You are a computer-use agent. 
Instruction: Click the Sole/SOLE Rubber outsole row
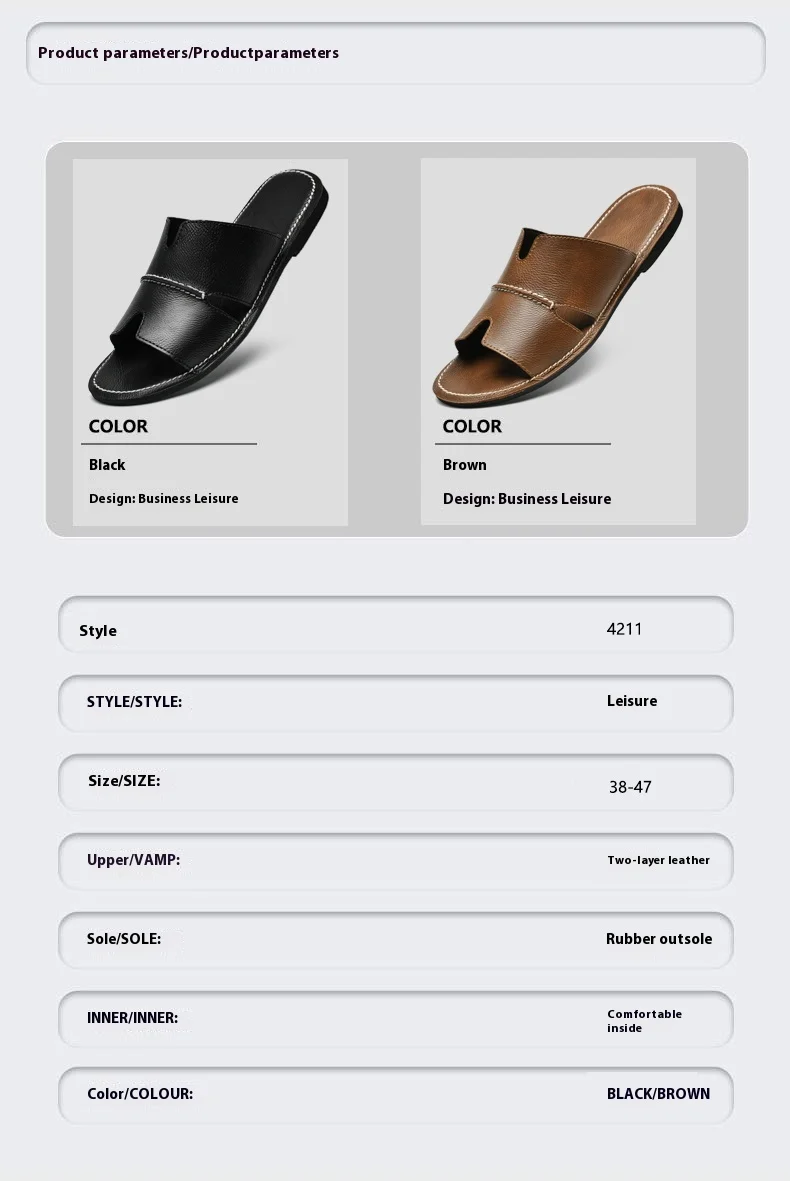click(x=395, y=940)
